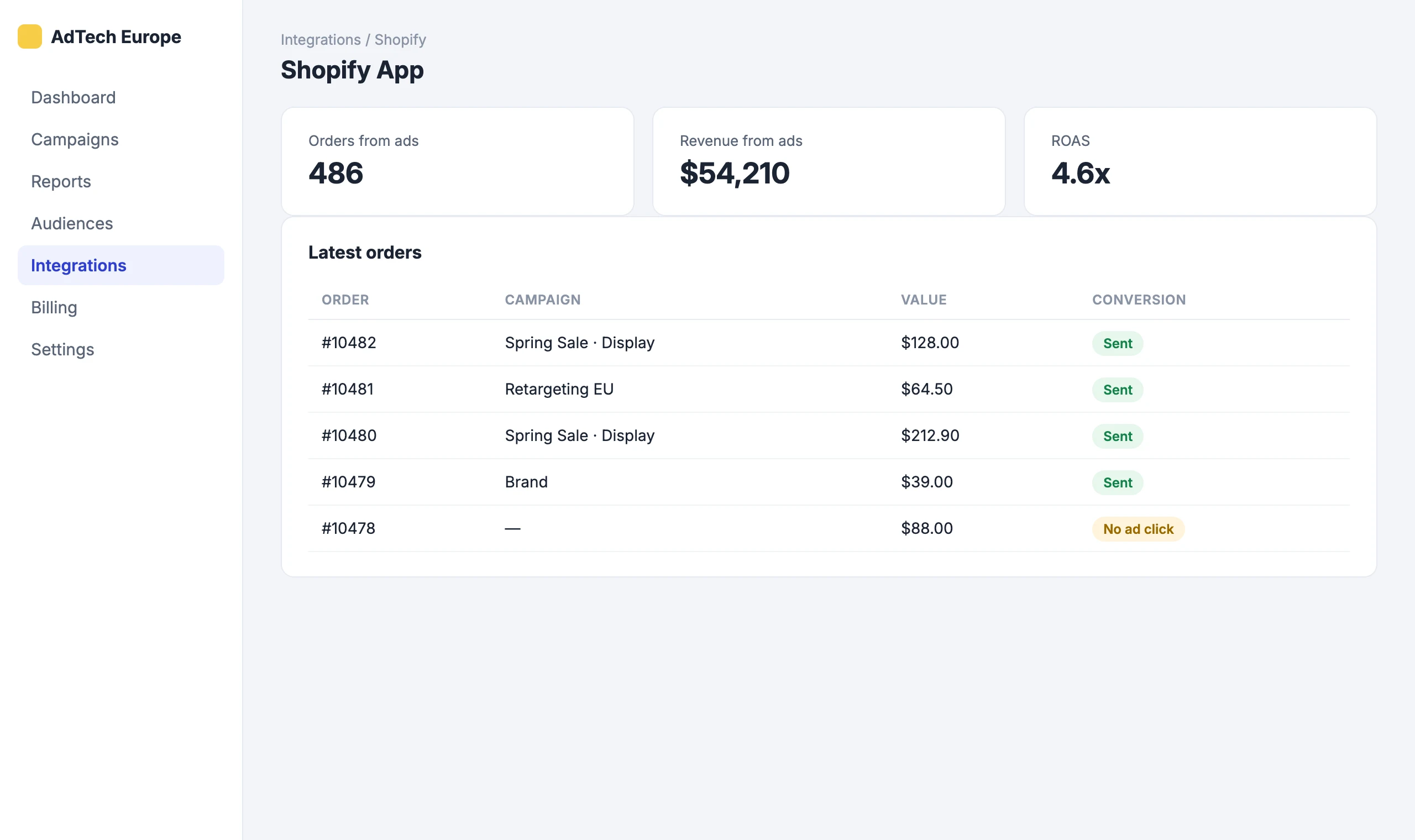1415x840 pixels.
Task: Click the AdTech Europe brand name
Action: point(116,37)
